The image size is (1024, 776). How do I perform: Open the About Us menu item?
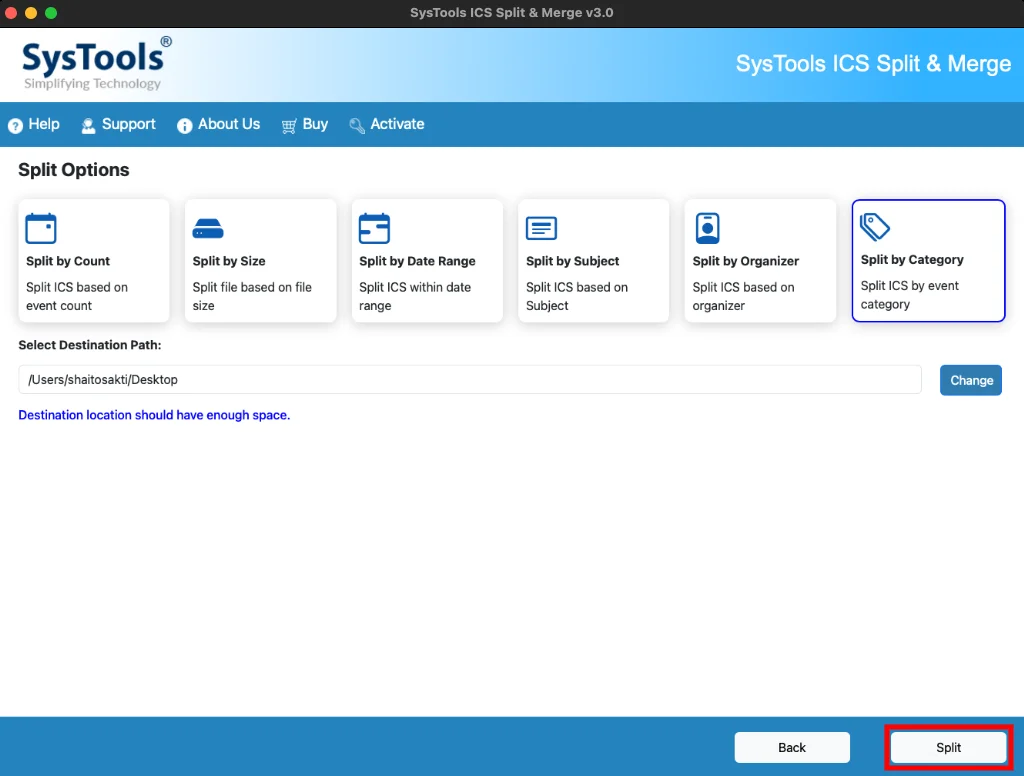tap(218, 124)
